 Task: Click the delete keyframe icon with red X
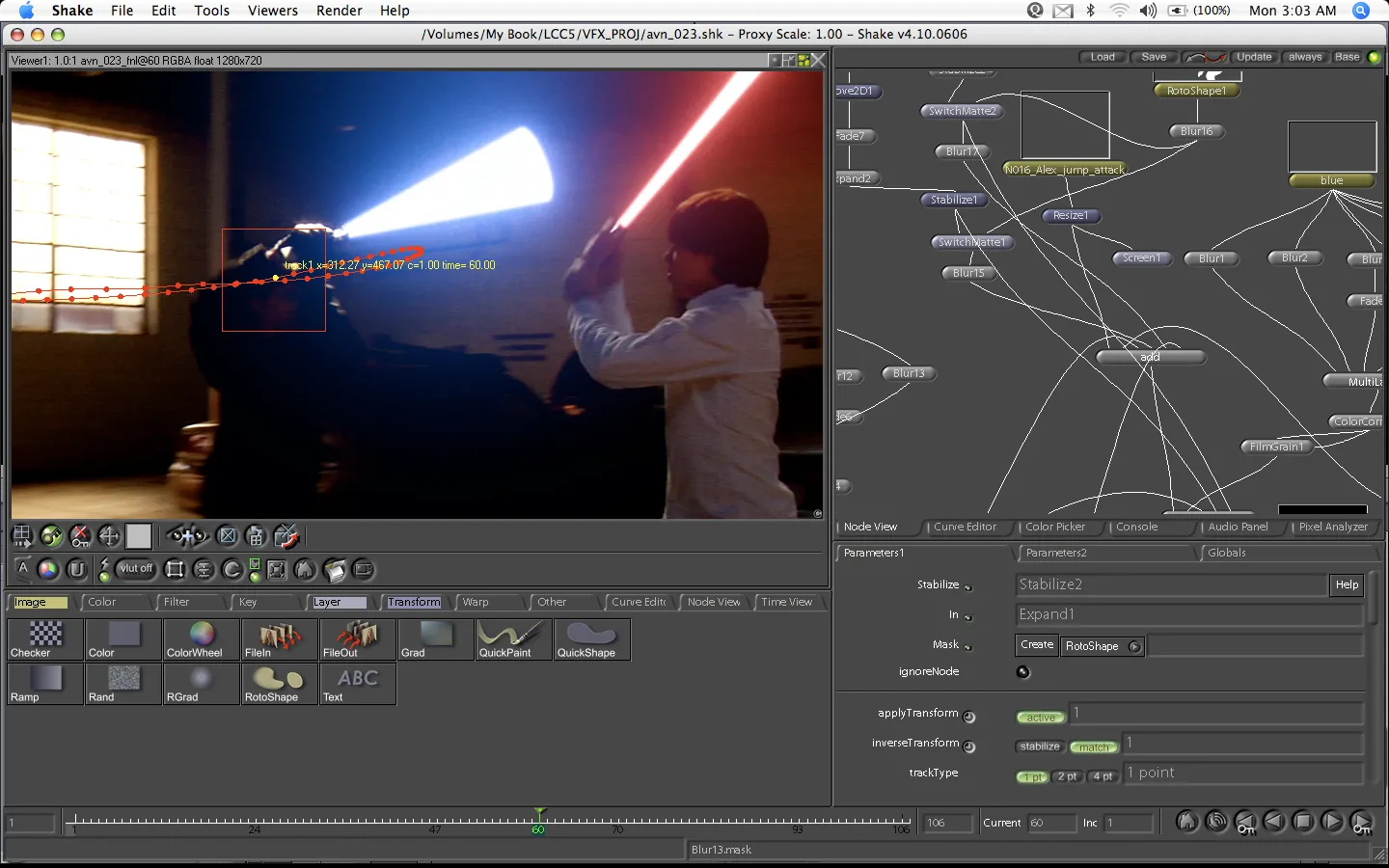pyautogui.click(x=81, y=536)
